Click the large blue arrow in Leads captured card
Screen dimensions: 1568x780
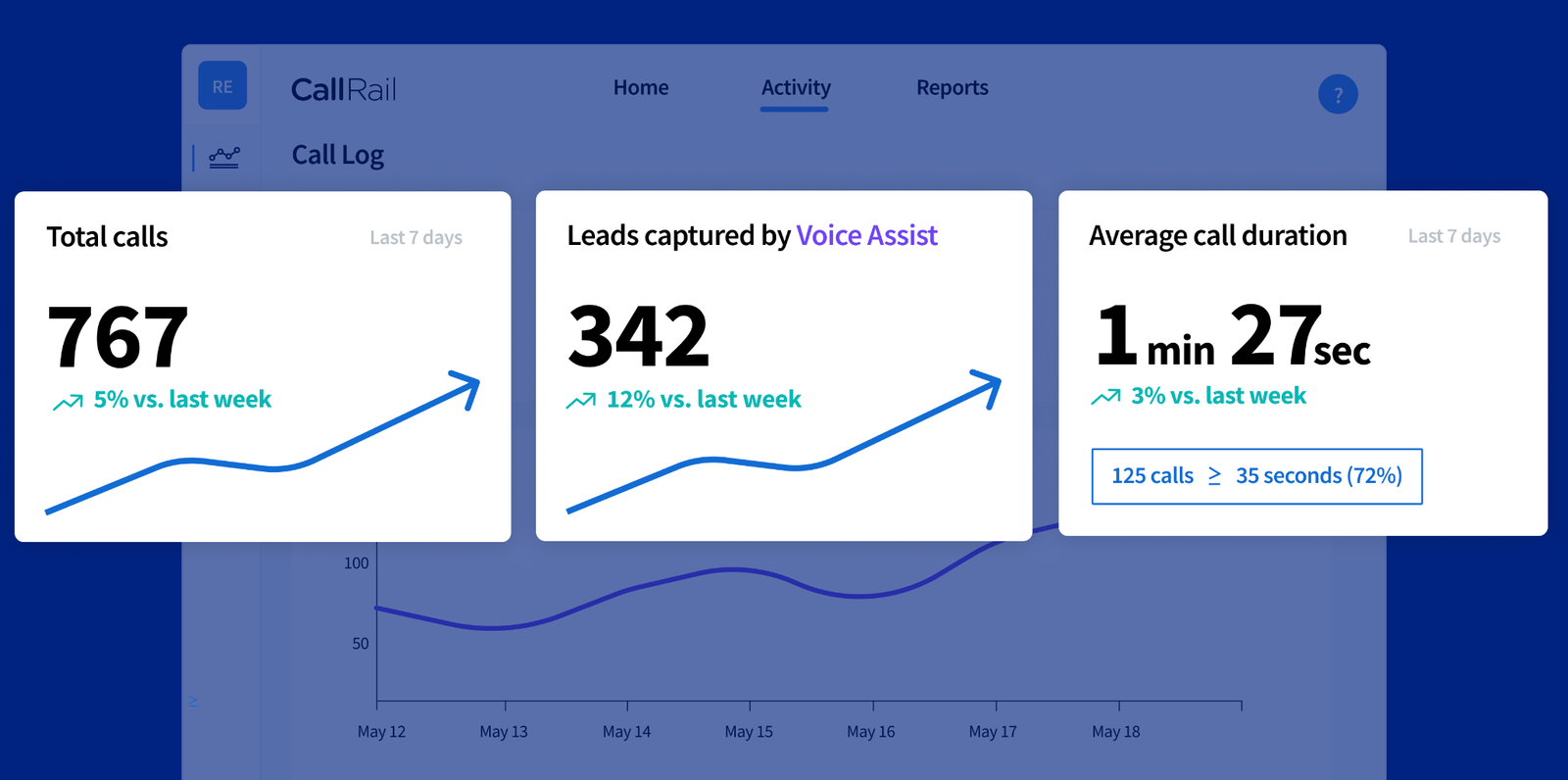coord(784,441)
